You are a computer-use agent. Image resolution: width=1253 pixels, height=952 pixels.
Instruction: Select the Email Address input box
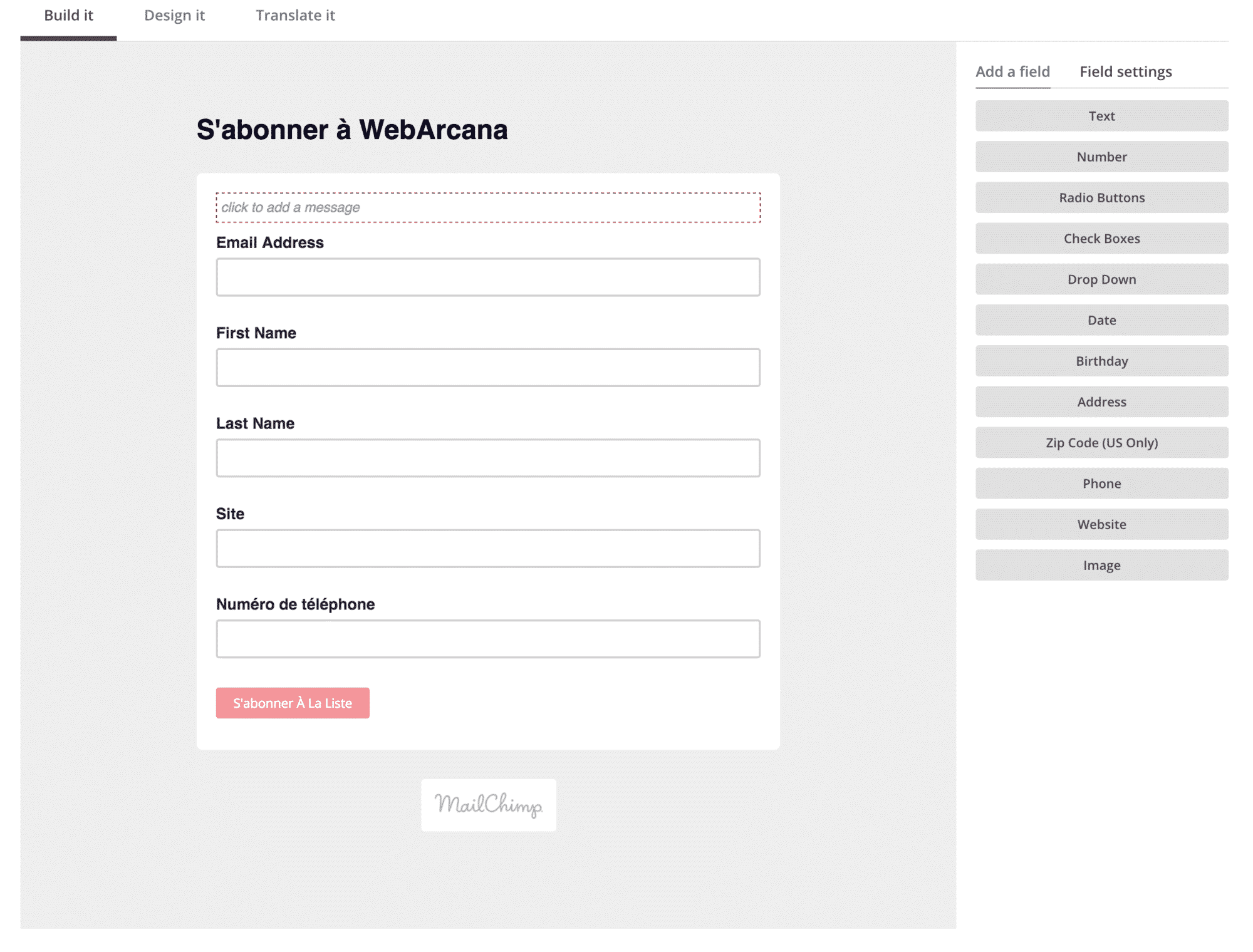(487, 277)
